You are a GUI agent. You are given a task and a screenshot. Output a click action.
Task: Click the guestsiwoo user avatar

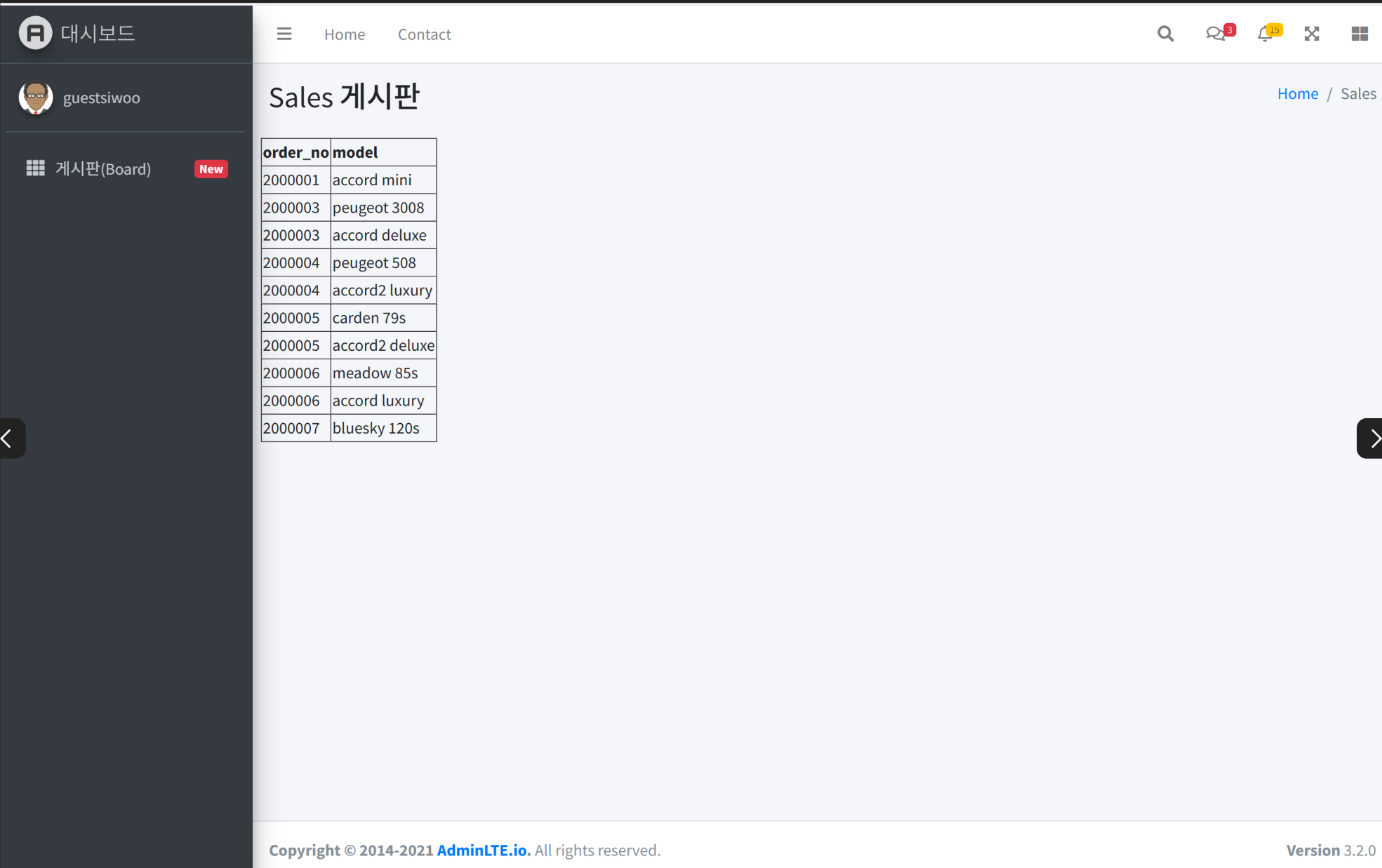35,98
